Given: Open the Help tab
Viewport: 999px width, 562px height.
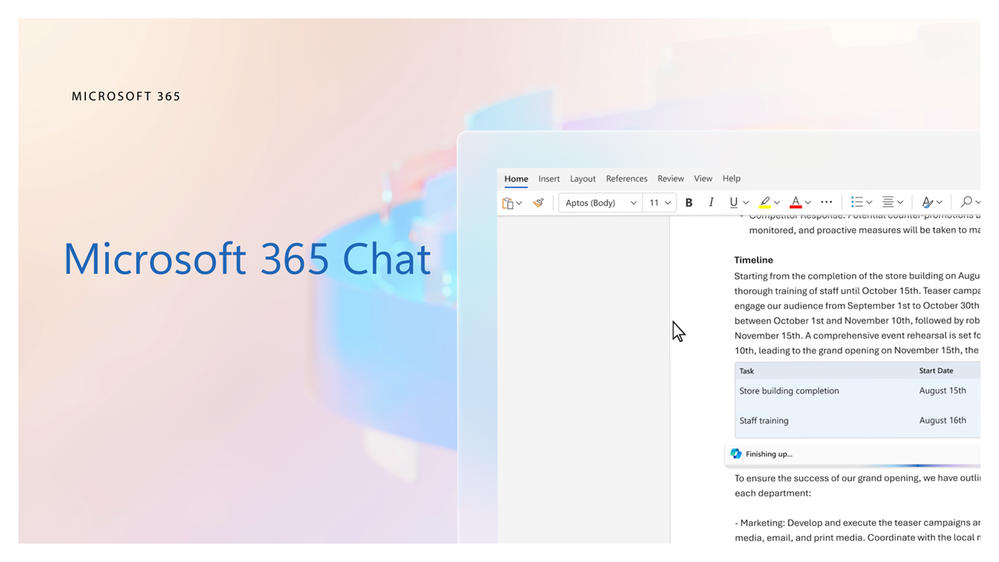Looking at the screenshot, I should [731, 179].
